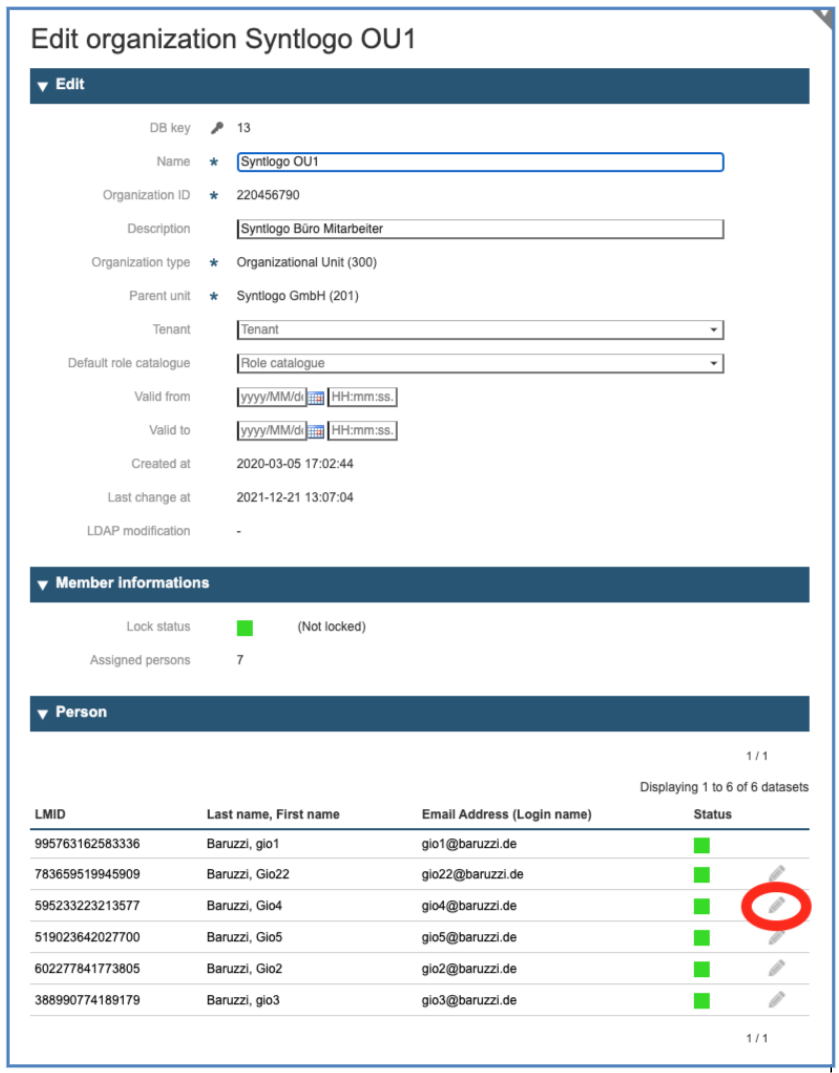Click the DB key icon
This screenshot has height=1073, width=839.
click(216, 128)
